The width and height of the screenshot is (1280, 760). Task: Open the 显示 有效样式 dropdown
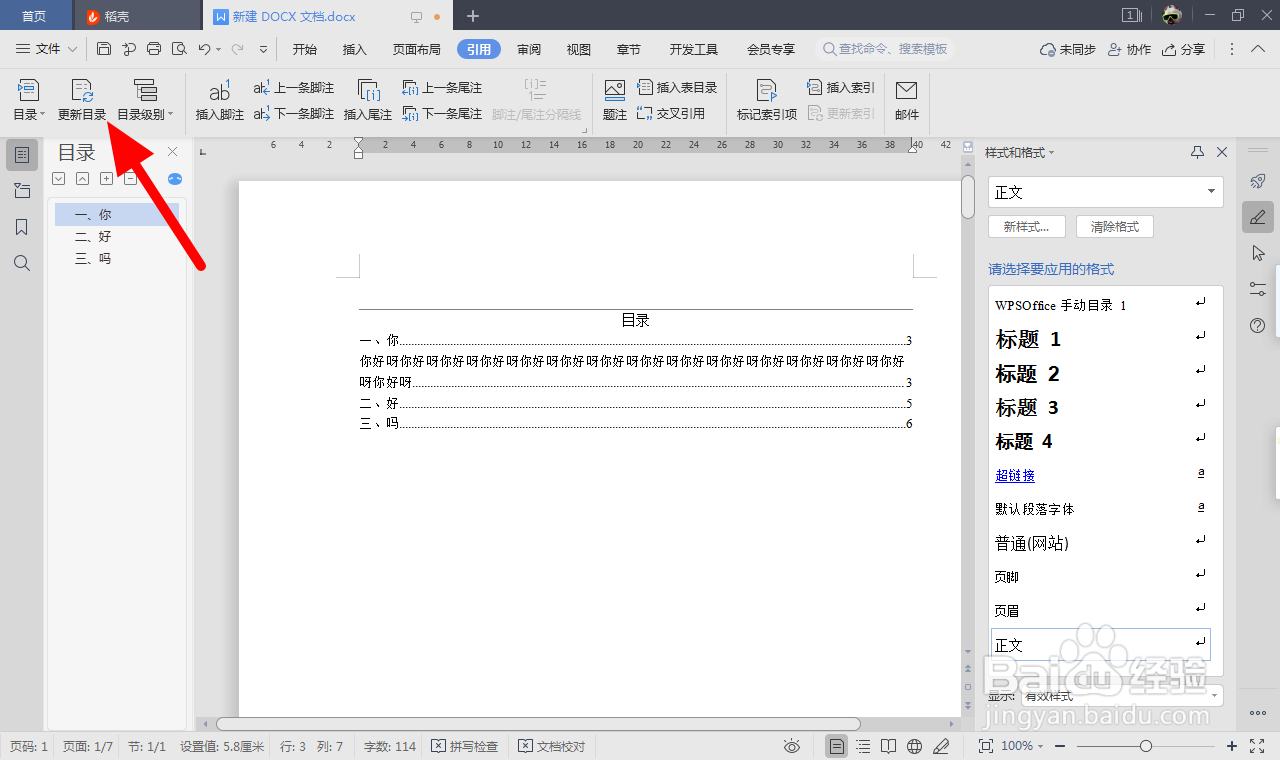(x=1123, y=695)
